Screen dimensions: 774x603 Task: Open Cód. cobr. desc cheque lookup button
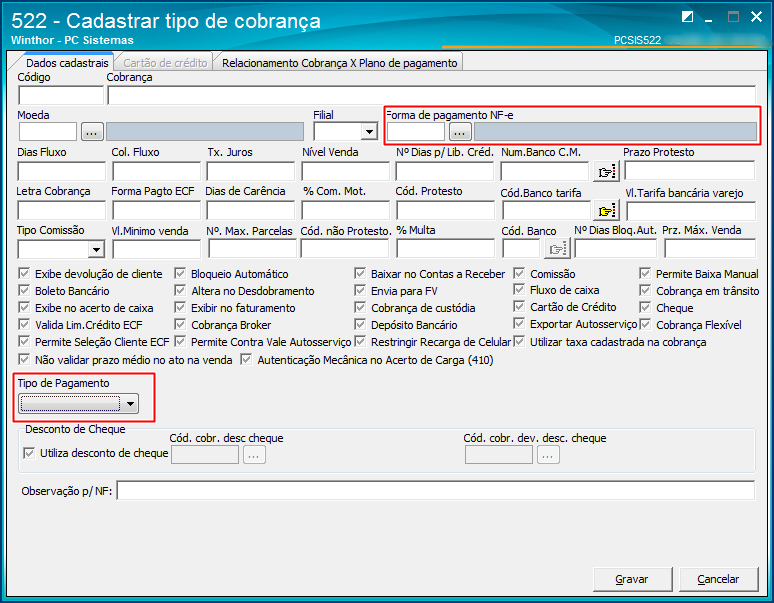pos(254,455)
